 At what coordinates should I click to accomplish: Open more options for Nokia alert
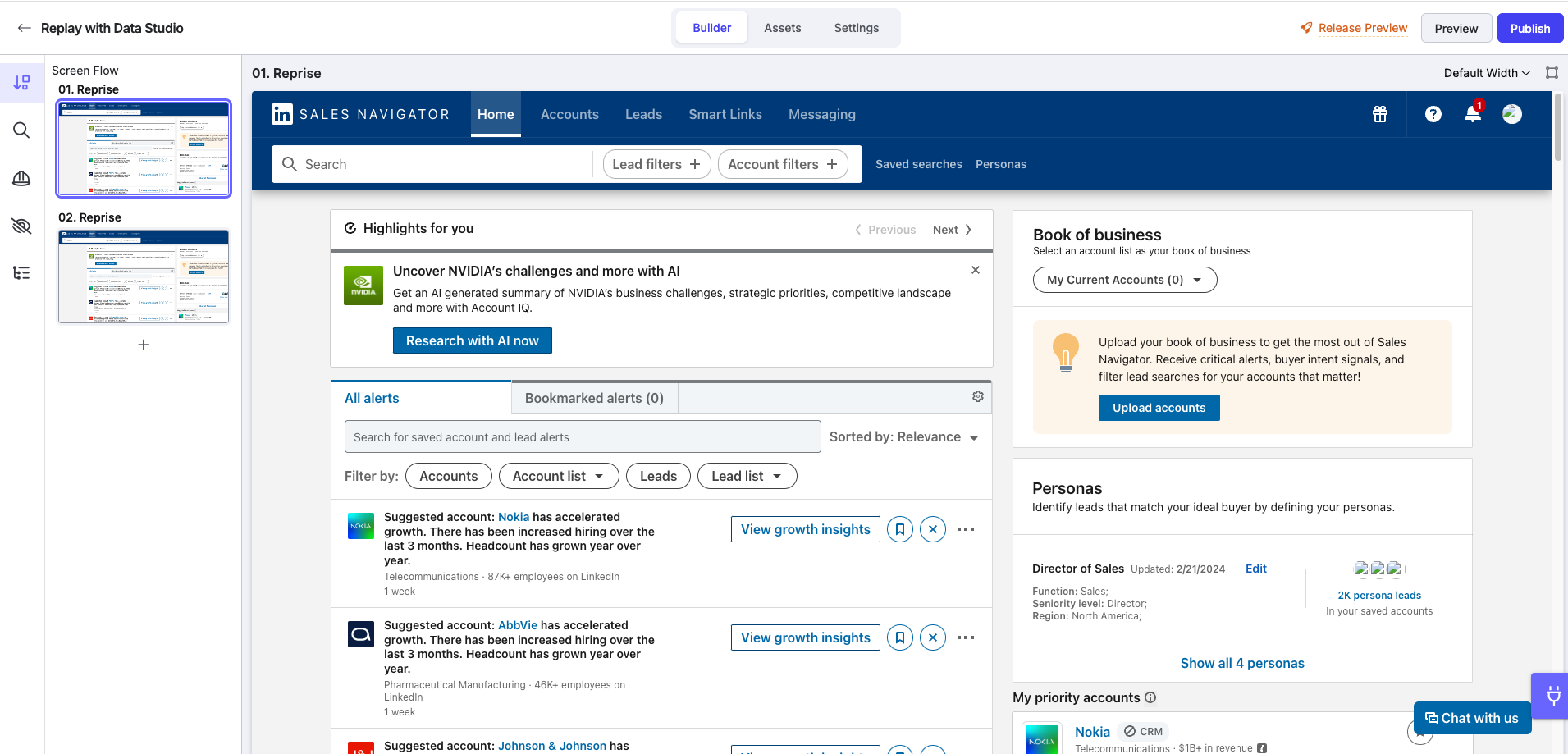click(x=966, y=529)
